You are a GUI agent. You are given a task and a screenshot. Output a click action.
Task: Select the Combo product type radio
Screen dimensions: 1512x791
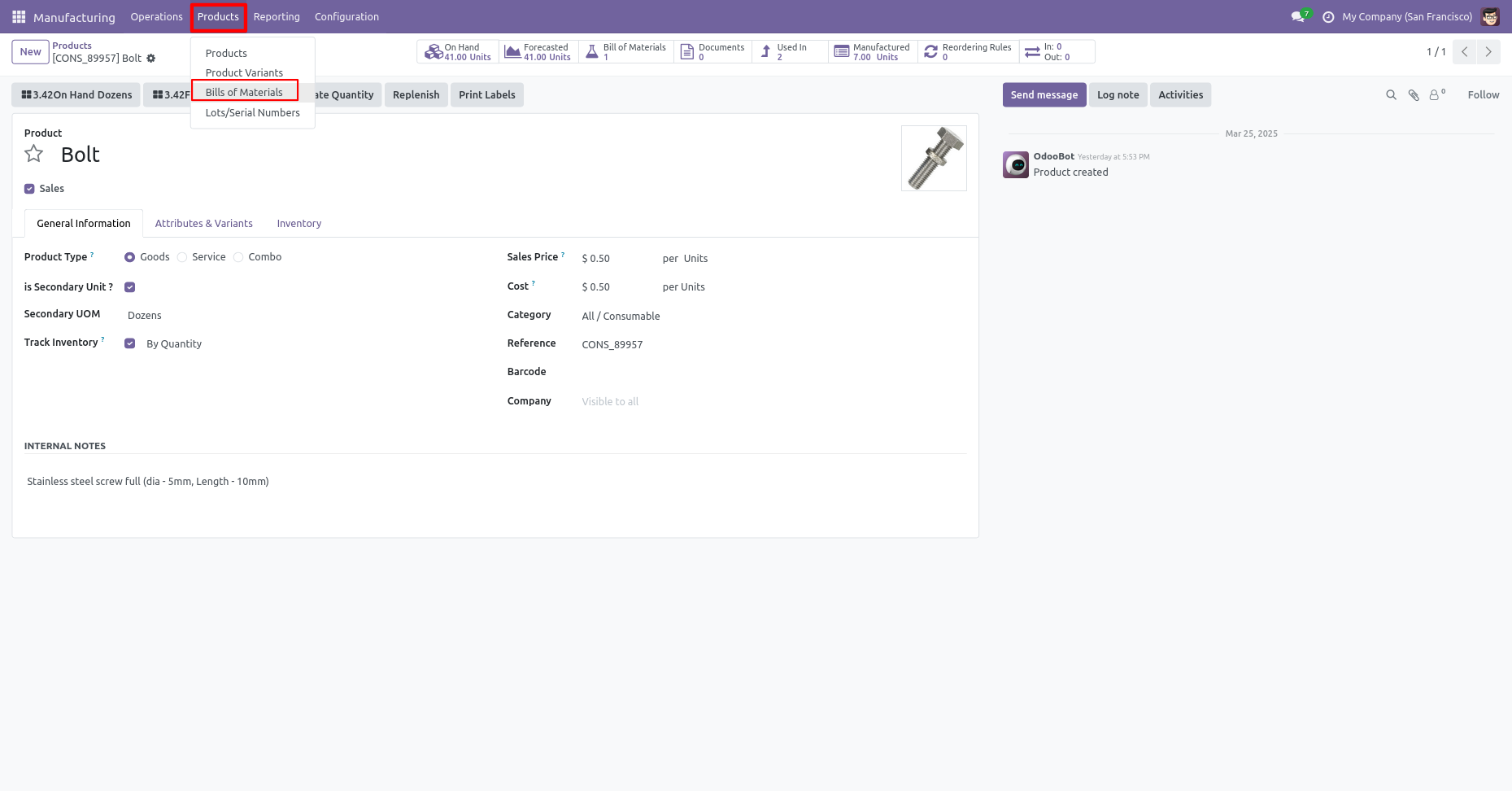coord(238,257)
